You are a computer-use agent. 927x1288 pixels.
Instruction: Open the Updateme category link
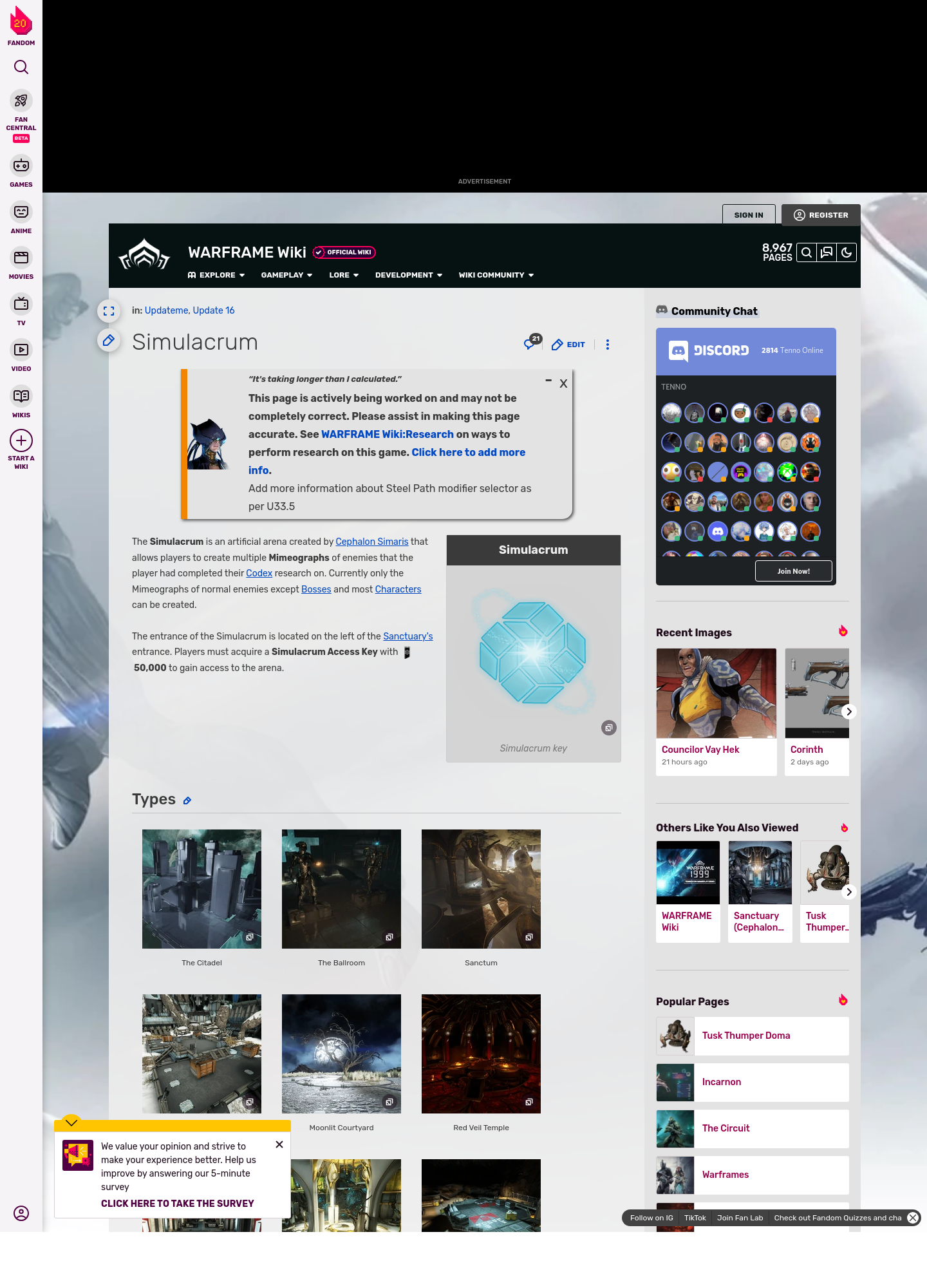[166, 310]
